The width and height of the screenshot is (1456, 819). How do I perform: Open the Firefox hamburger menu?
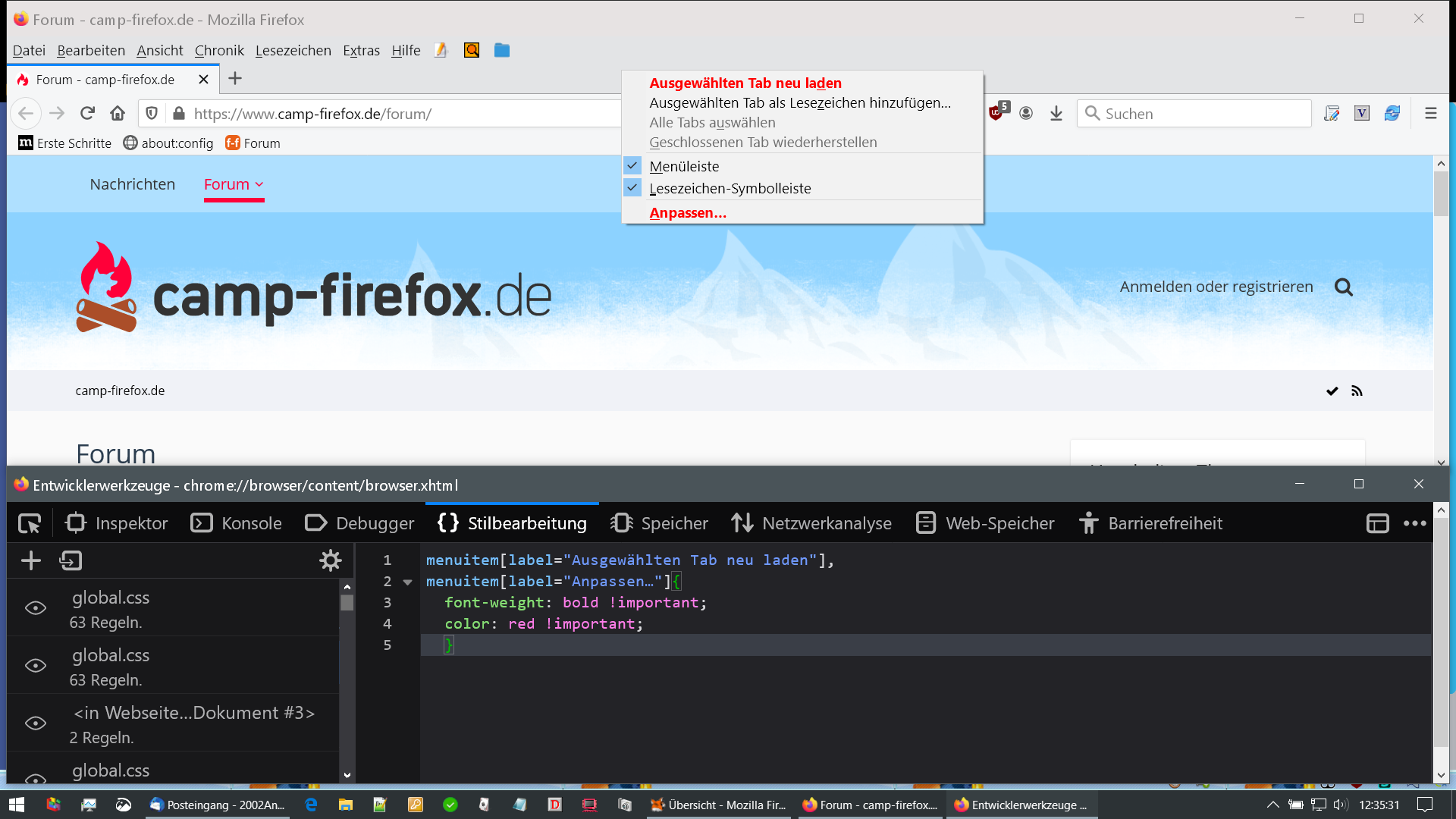(x=1431, y=114)
